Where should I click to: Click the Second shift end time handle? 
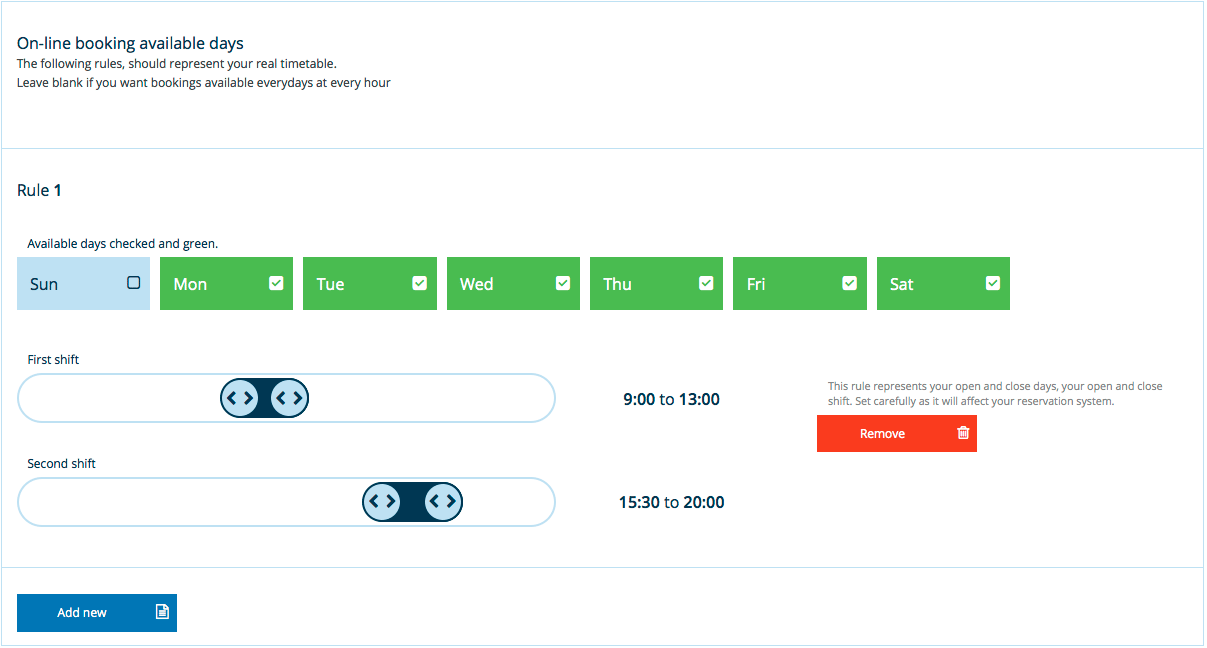[x=443, y=501]
